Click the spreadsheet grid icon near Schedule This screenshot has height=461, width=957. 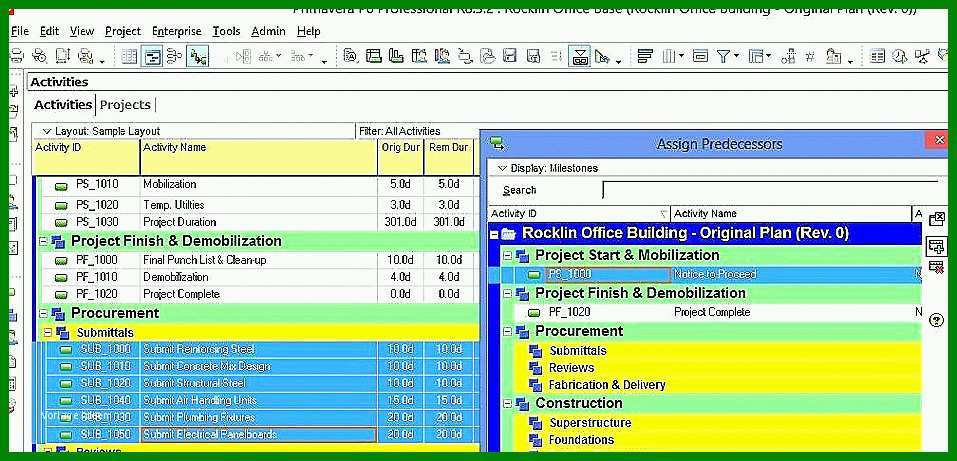(877, 57)
